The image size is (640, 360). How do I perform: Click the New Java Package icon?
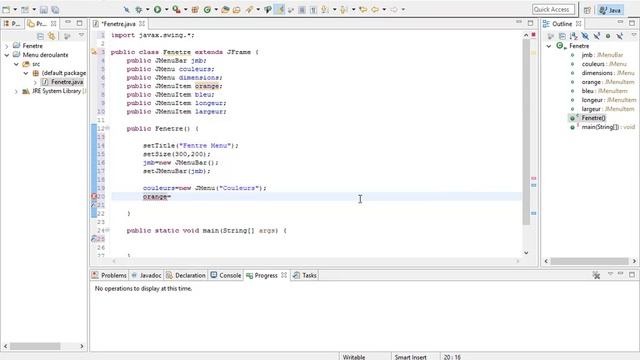(x=195, y=10)
